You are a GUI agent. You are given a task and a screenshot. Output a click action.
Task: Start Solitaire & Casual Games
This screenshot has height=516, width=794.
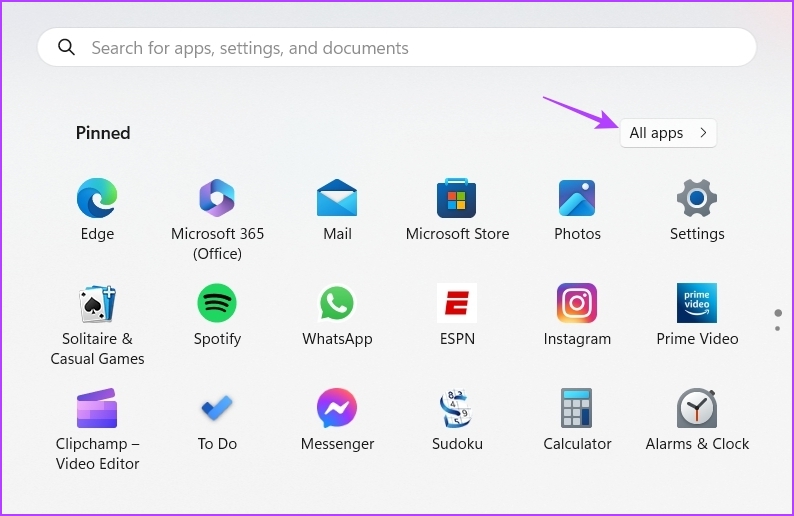97,304
